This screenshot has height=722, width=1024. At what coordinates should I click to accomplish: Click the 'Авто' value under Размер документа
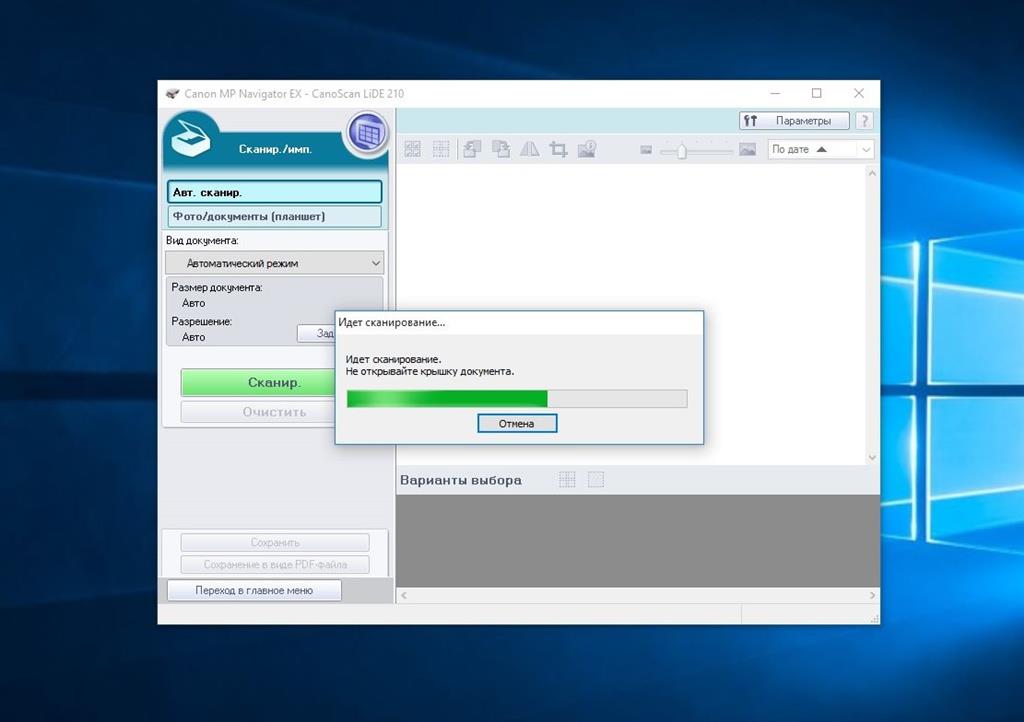click(193, 303)
